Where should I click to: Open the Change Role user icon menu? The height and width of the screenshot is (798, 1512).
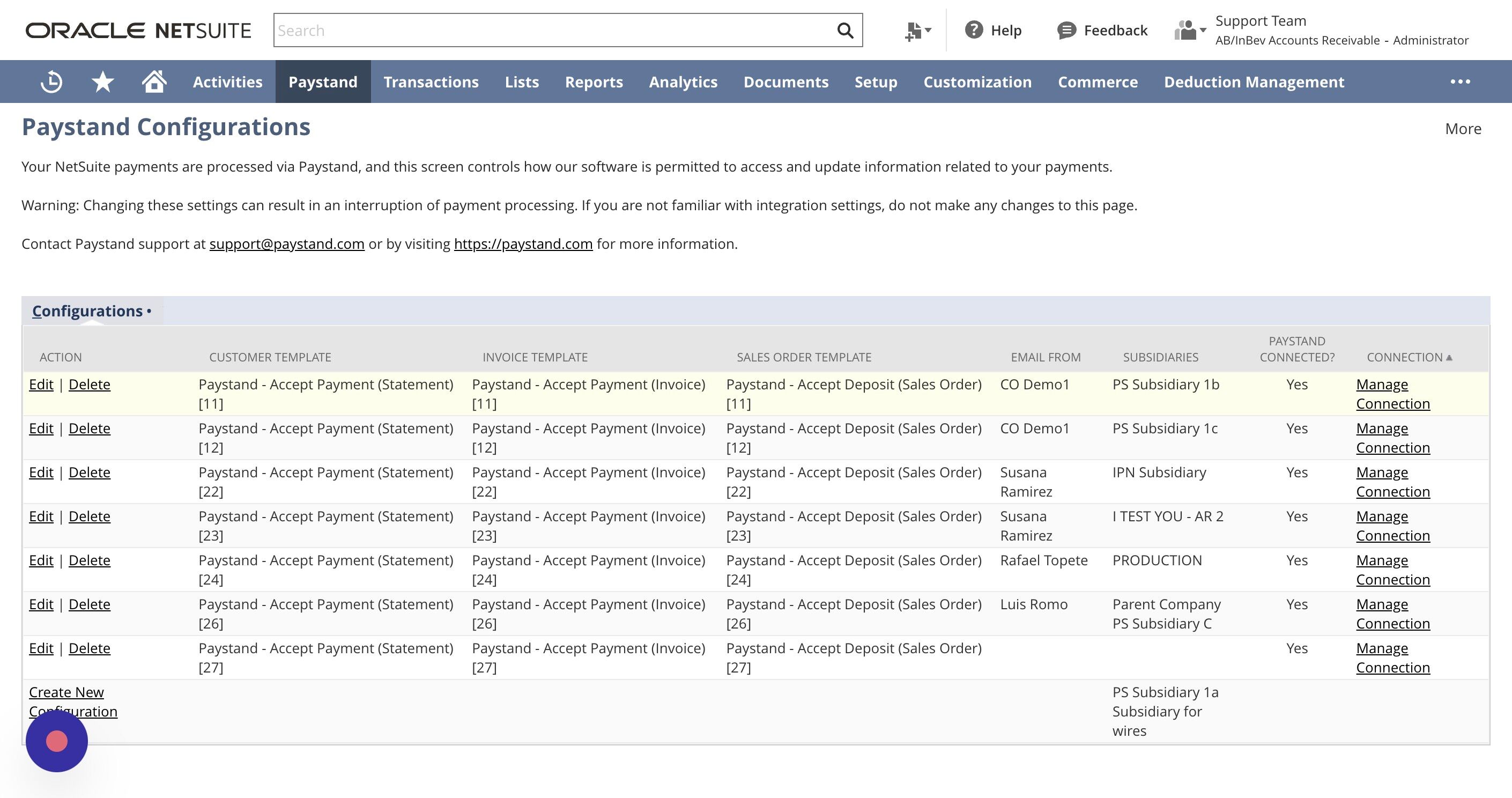click(1190, 31)
